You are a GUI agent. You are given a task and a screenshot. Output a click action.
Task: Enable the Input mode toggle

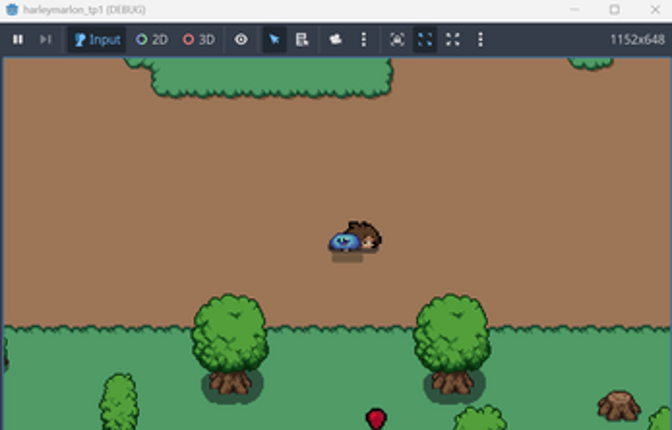tap(97, 40)
